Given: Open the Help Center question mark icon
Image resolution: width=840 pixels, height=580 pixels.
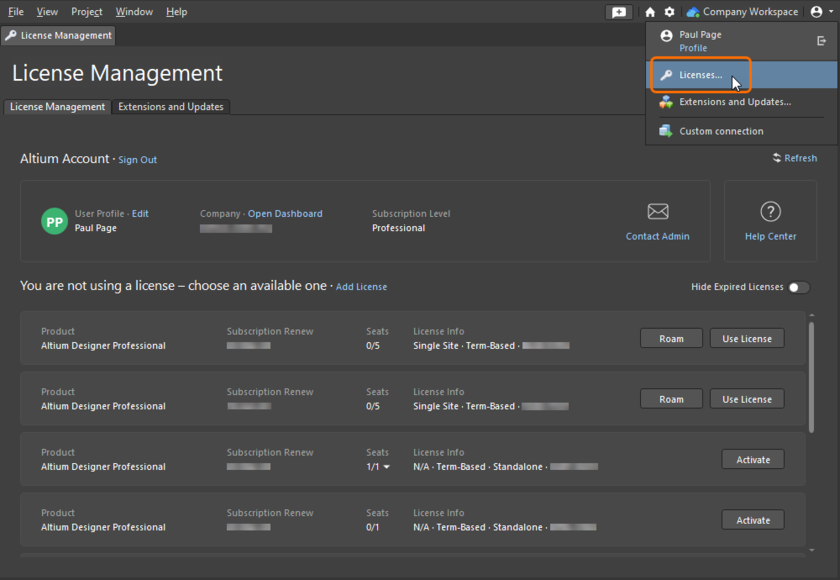Looking at the screenshot, I should tap(770, 211).
